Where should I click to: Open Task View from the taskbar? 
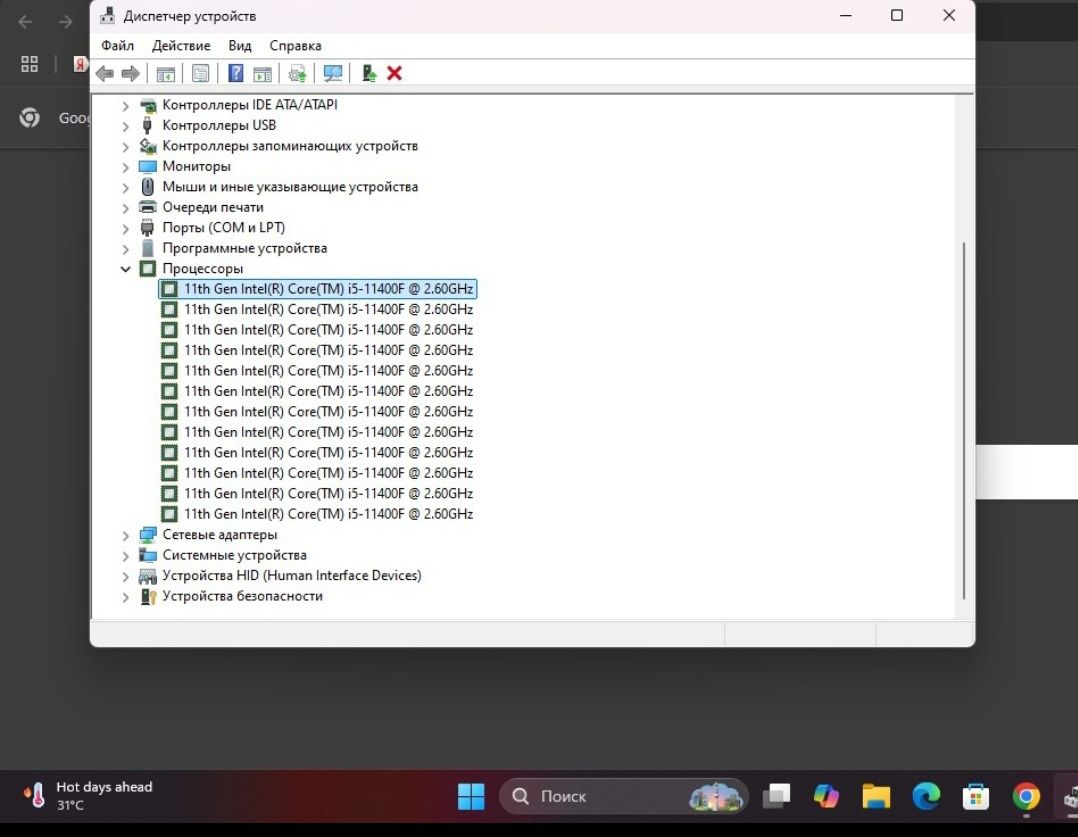click(777, 796)
